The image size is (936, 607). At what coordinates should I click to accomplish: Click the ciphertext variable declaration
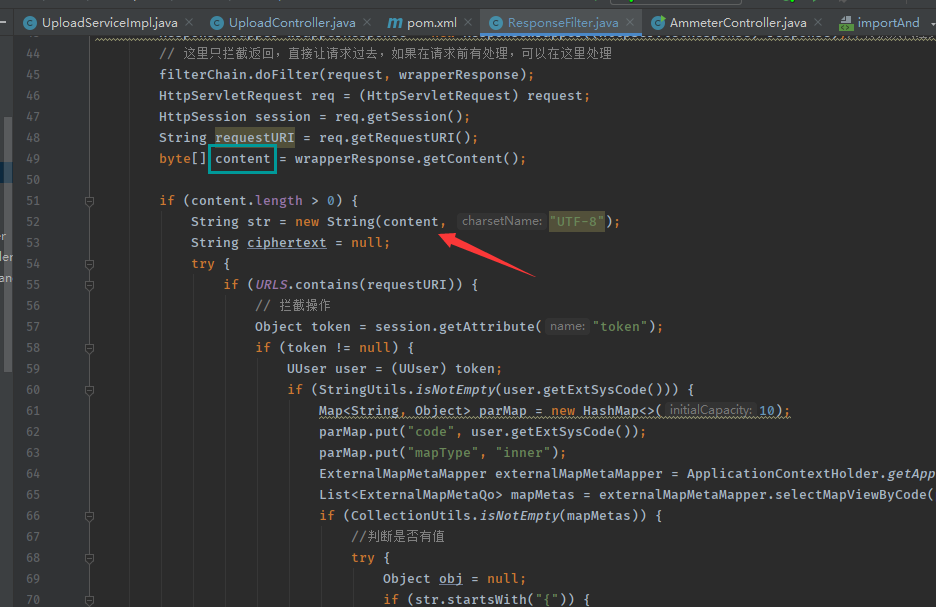click(287, 243)
